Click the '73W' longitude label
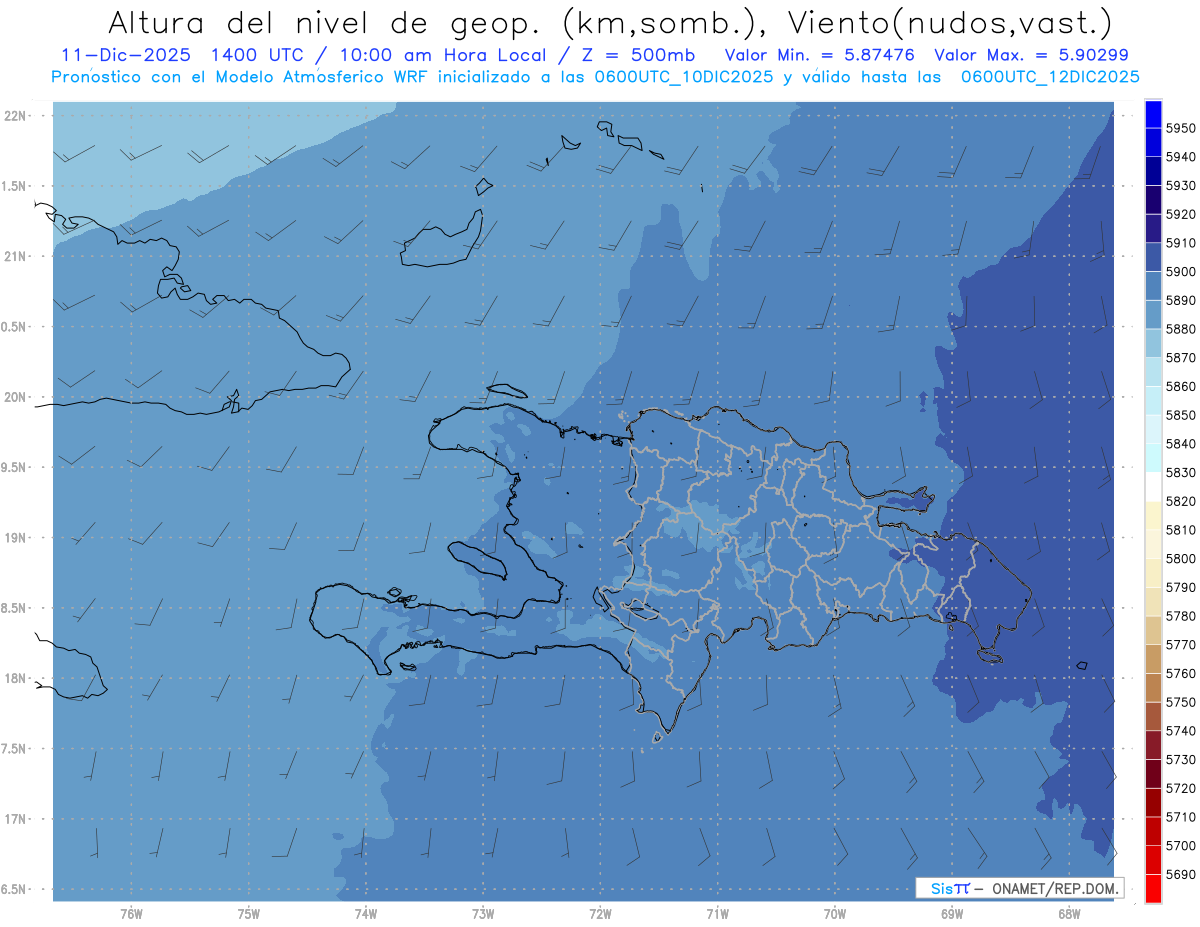 pos(483,914)
